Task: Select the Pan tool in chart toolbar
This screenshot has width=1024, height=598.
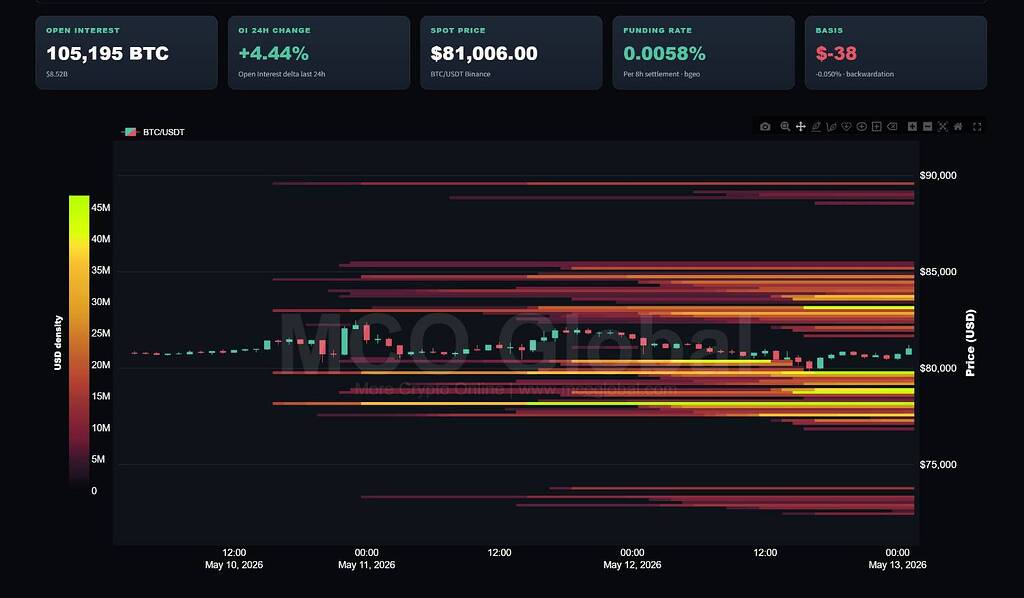Action: point(801,127)
